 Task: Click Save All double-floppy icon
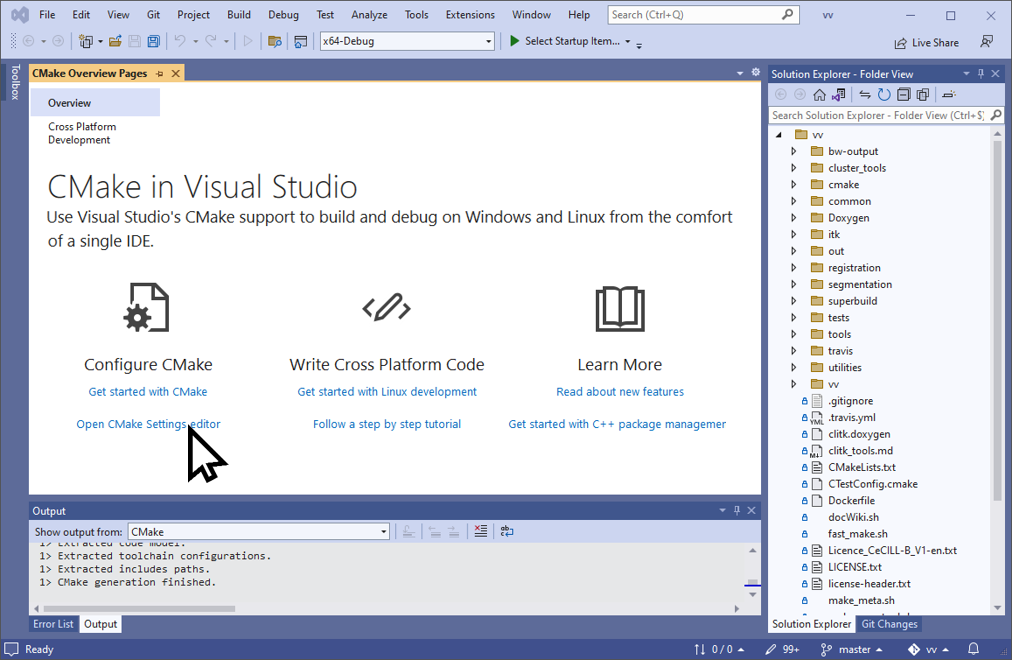154,41
